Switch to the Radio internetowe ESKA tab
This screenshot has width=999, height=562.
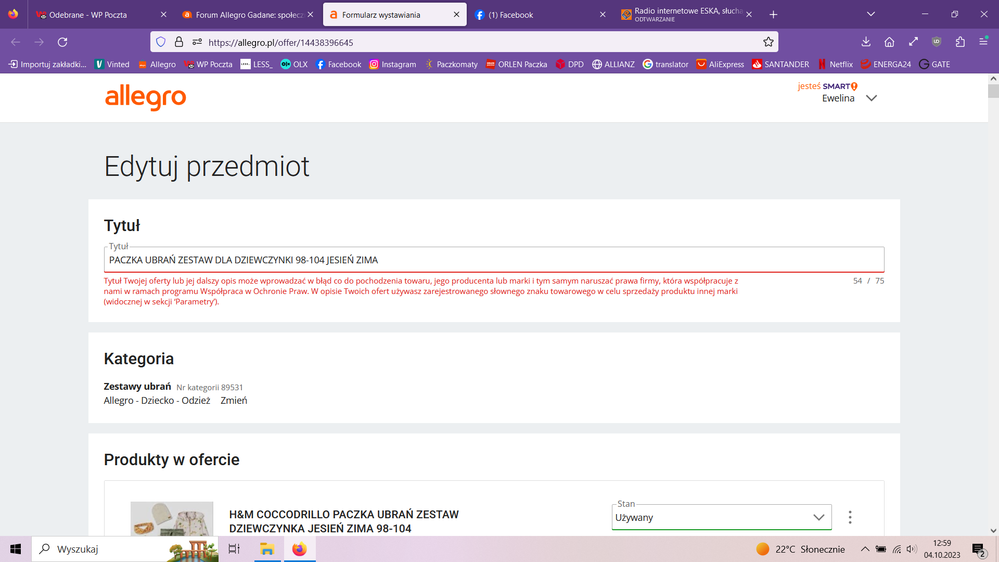687,15
